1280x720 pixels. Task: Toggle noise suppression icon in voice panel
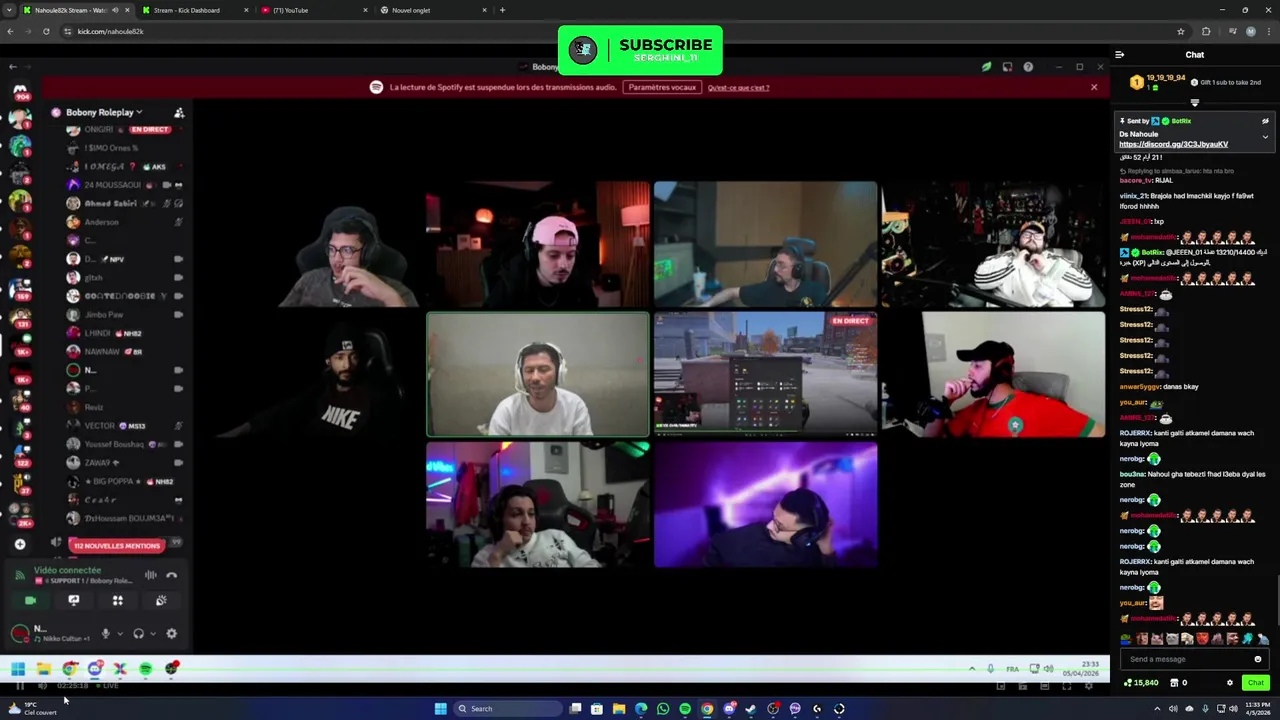pos(150,575)
